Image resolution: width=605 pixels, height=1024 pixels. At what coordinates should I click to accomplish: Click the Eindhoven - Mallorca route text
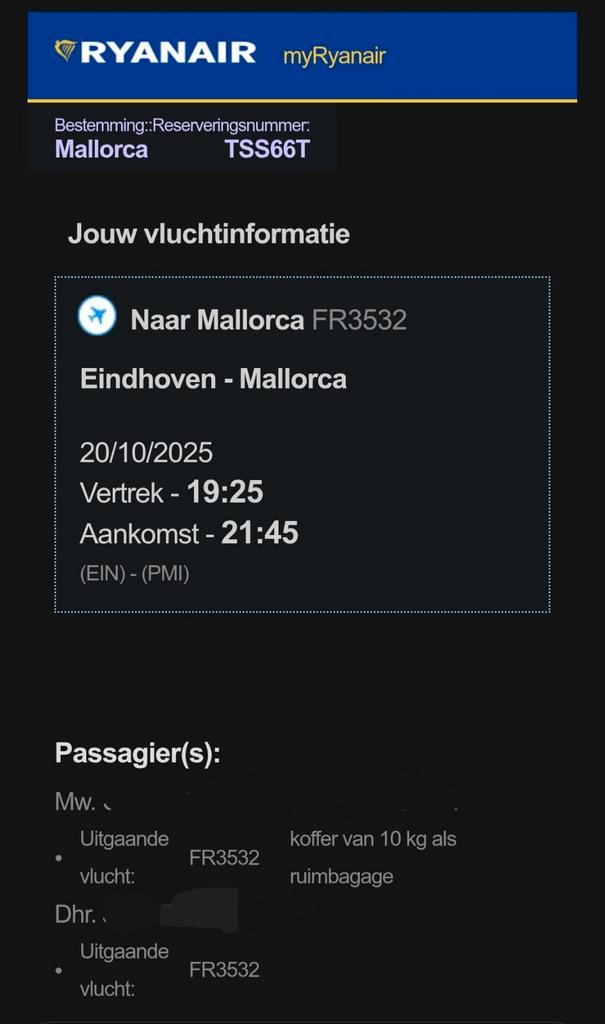pyautogui.click(x=213, y=379)
